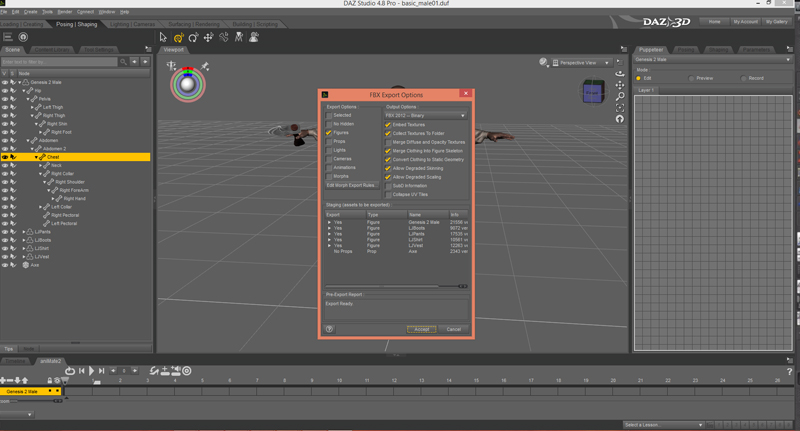Image resolution: width=800 pixels, height=431 pixels.
Task: Click the FBX dialog help question icon
Action: click(330, 329)
